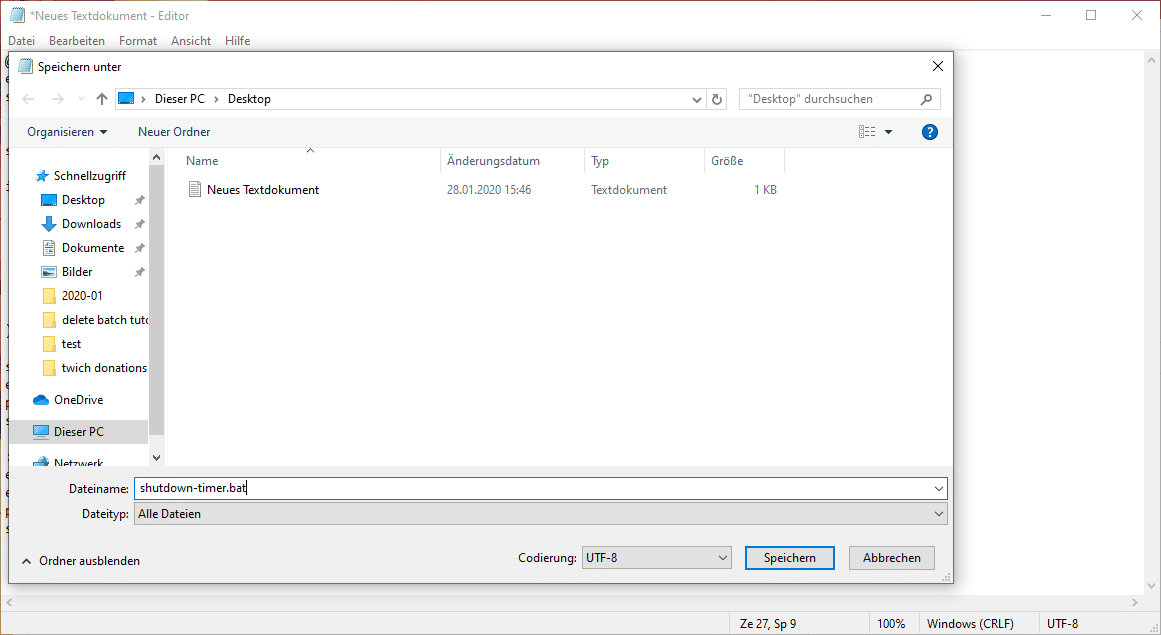This screenshot has height=635, width=1161.
Task: Click the refresh icon beside address bar
Action: (716, 99)
